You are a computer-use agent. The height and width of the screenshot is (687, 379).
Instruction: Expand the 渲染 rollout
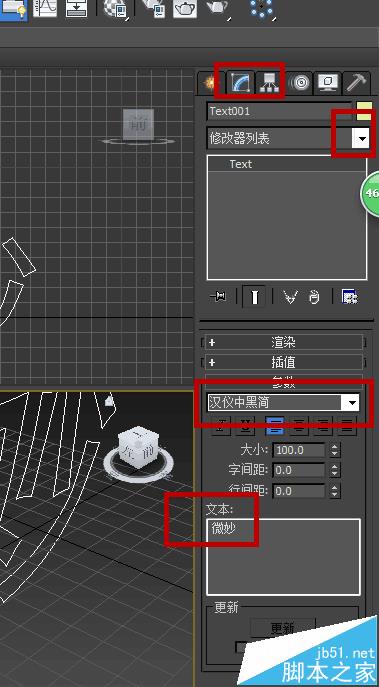(284, 342)
